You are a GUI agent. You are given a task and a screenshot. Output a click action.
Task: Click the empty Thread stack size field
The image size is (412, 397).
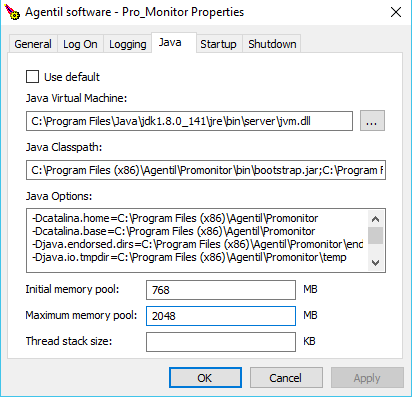point(221,342)
